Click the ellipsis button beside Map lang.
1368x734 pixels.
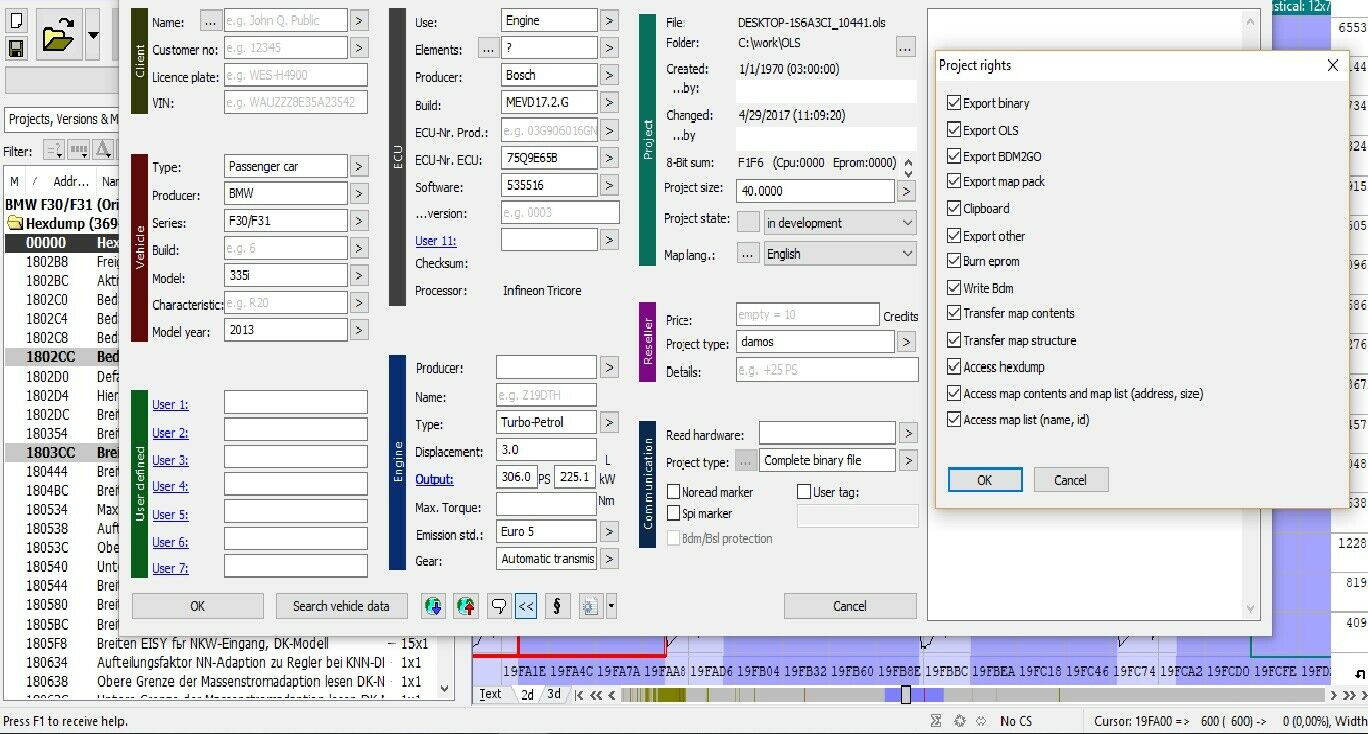point(748,254)
